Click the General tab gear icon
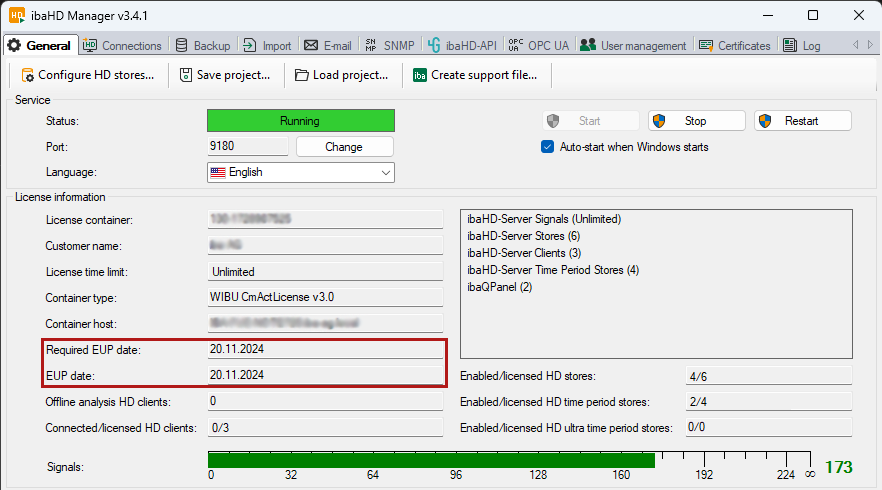This screenshot has width=882, height=490. point(14,46)
